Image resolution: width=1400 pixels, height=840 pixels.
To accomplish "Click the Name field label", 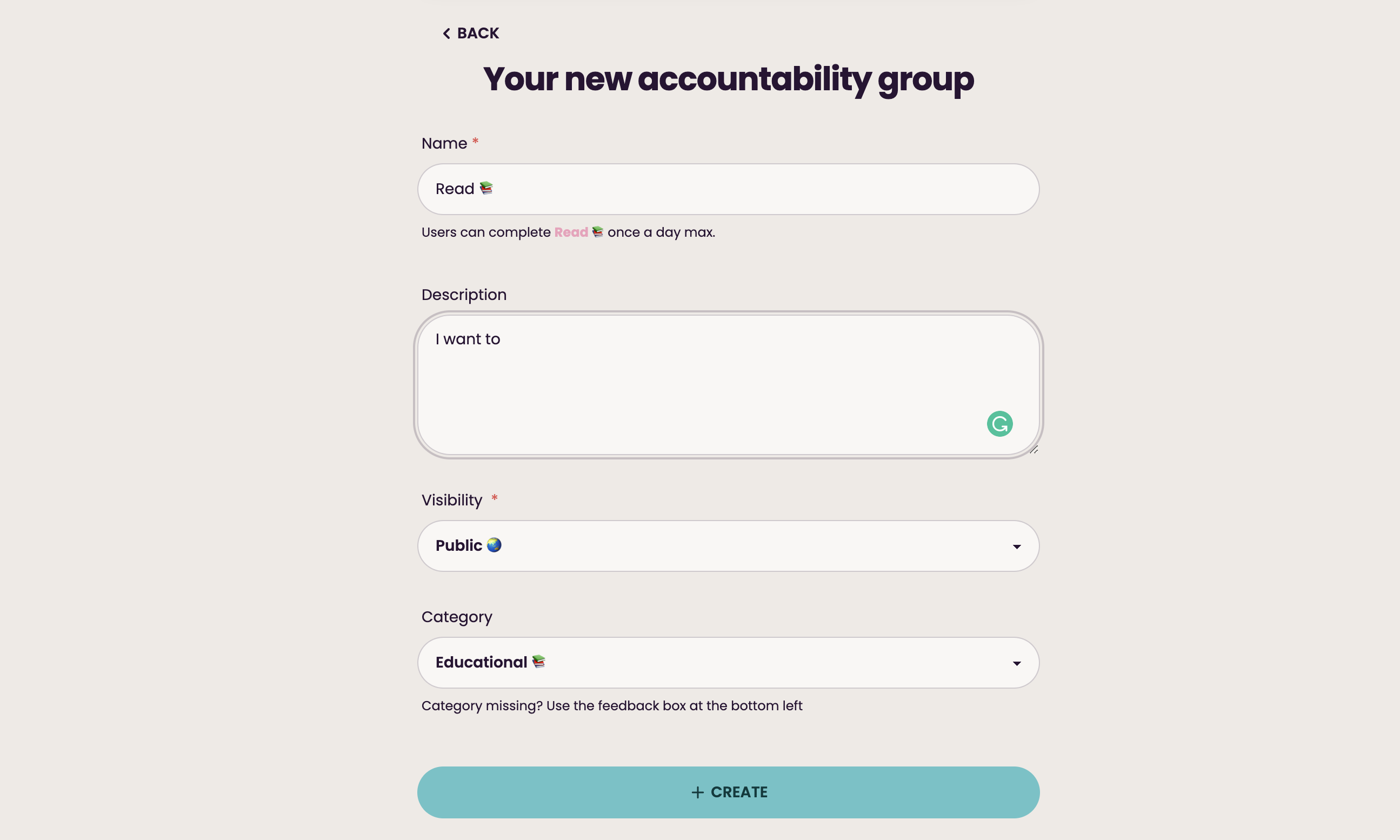I will point(444,143).
